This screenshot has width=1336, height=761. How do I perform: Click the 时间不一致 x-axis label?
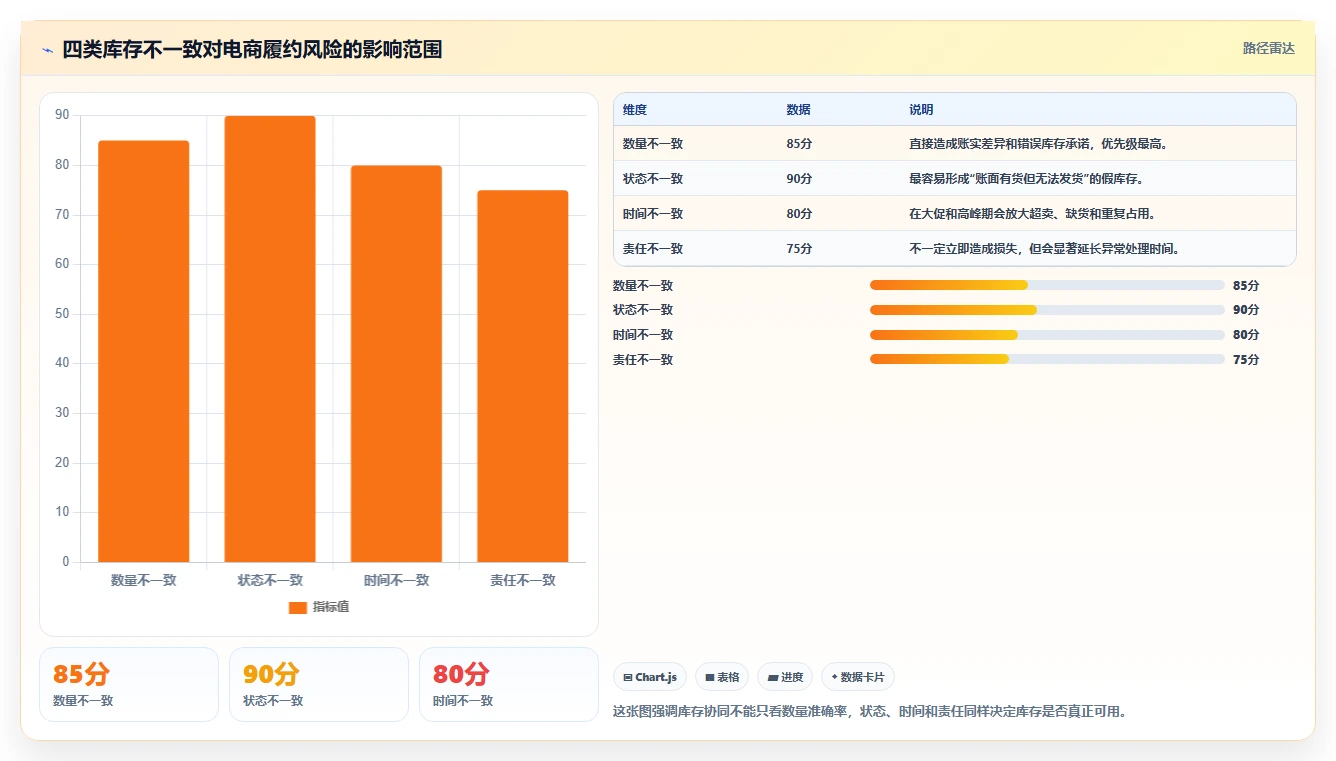pos(396,580)
